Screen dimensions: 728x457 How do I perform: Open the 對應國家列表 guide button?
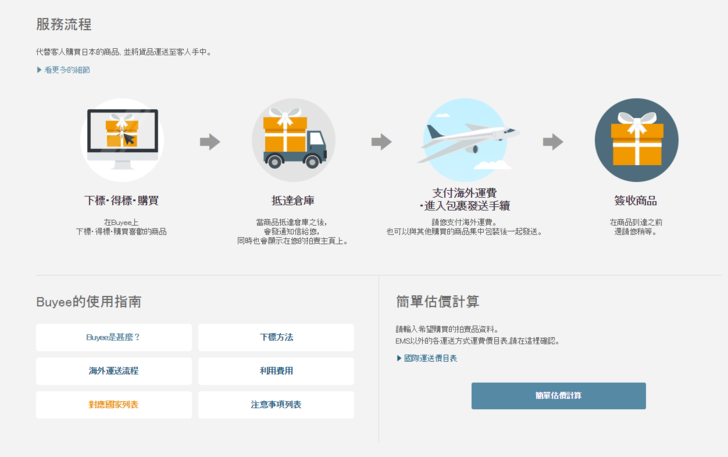click(x=114, y=405)
